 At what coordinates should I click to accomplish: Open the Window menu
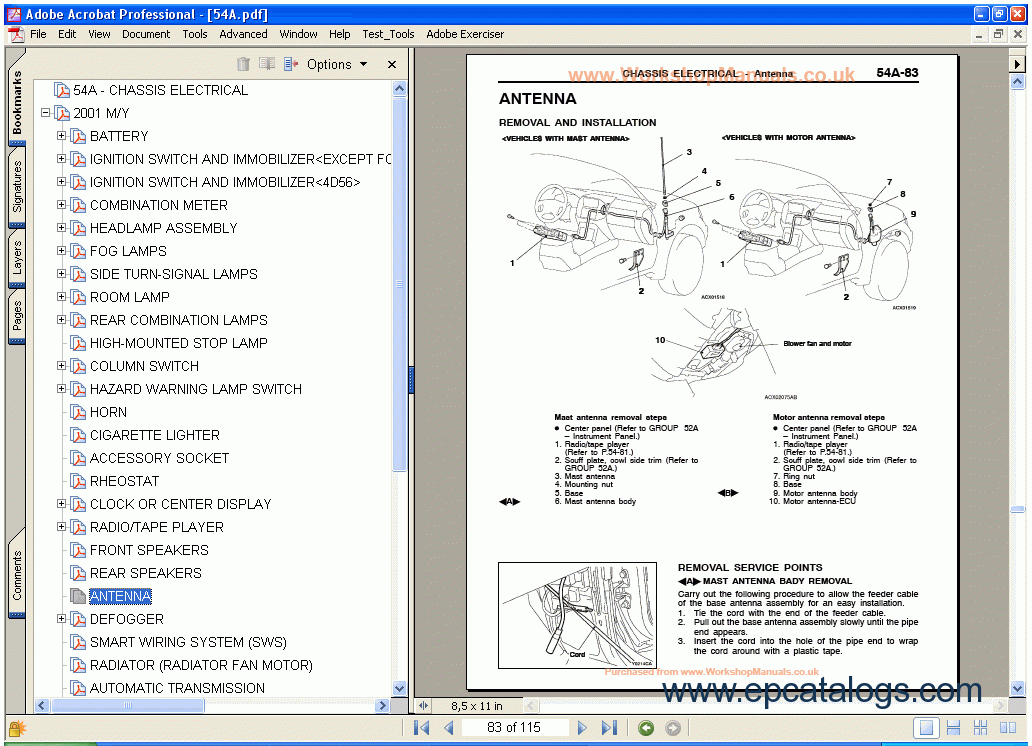point(298,34)
